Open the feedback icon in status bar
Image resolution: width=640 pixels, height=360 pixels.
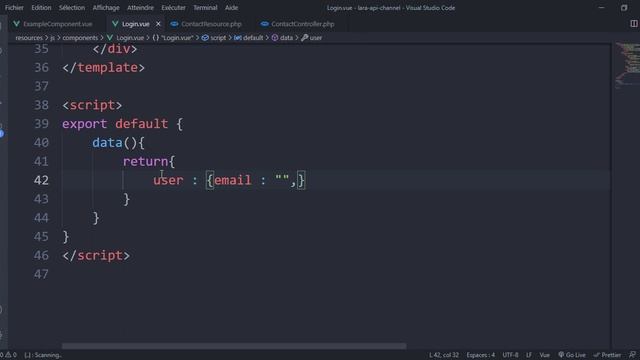pos(632,355)
